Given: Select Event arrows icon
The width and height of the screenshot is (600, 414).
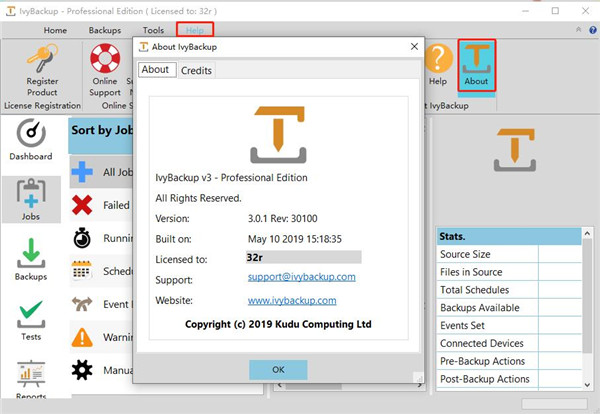Looking at the screenshot, I should click(82, 304).
